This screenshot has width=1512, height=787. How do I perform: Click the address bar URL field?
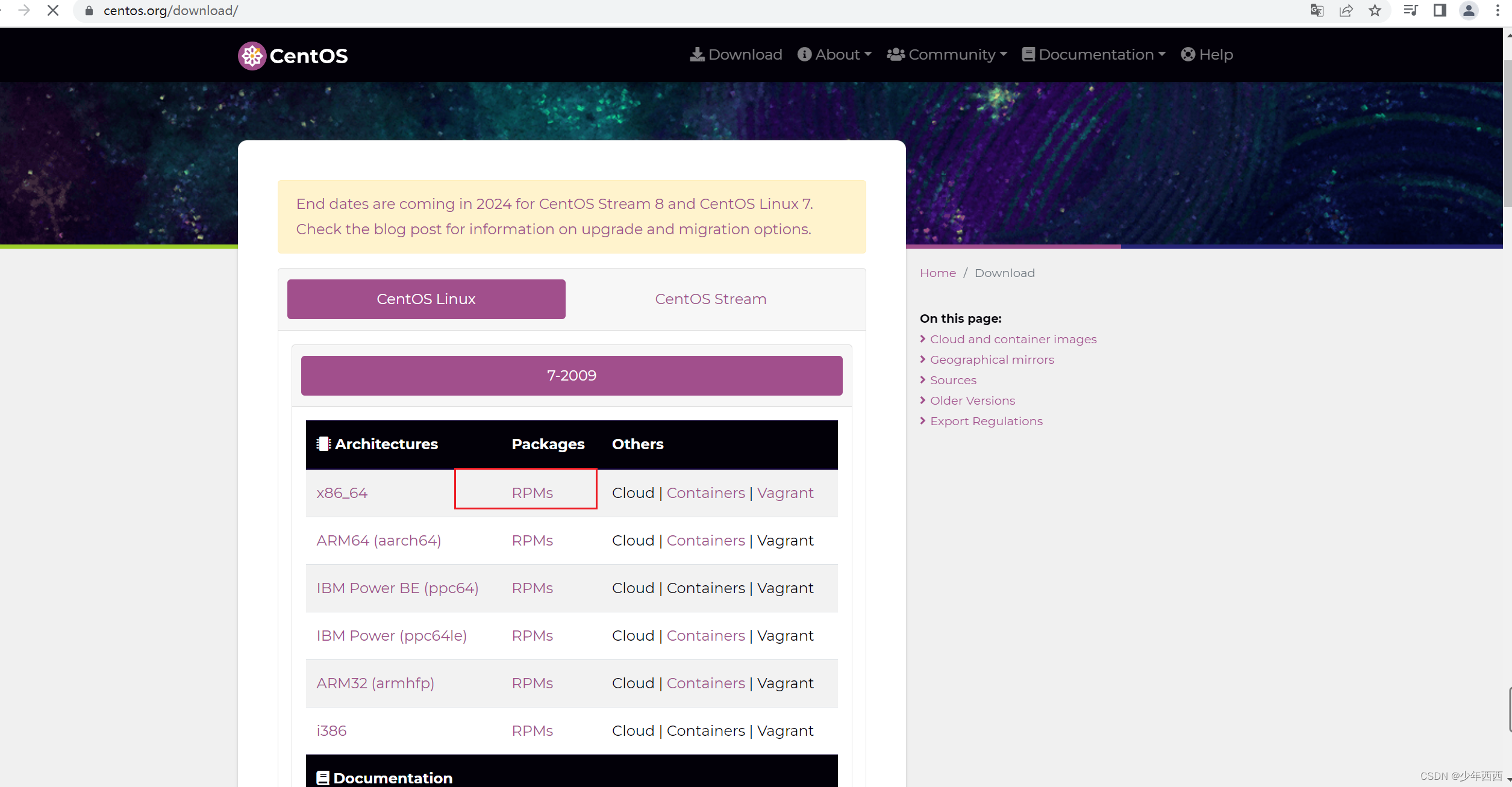pyautogui.click(x=422, y=10)
